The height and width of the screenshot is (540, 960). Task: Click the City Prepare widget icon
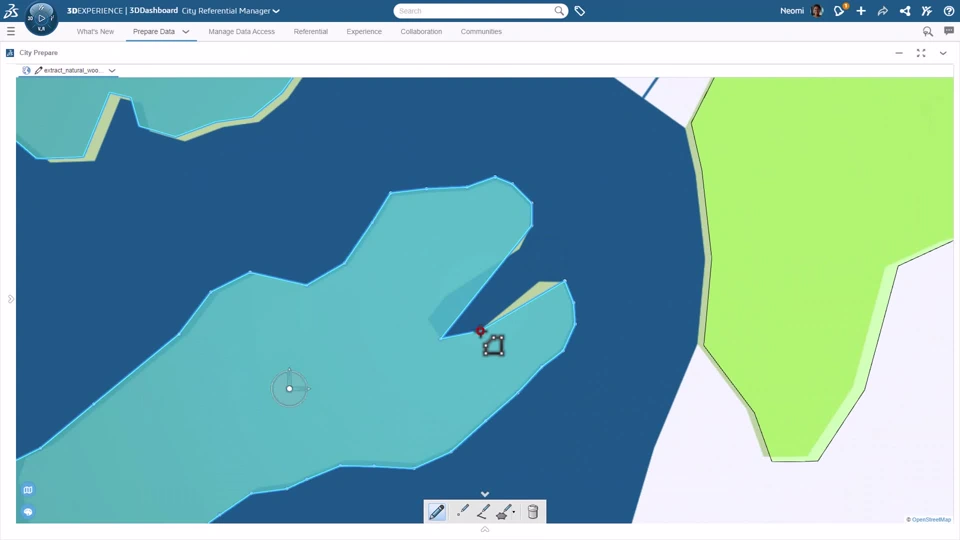(x=10, y=53)
